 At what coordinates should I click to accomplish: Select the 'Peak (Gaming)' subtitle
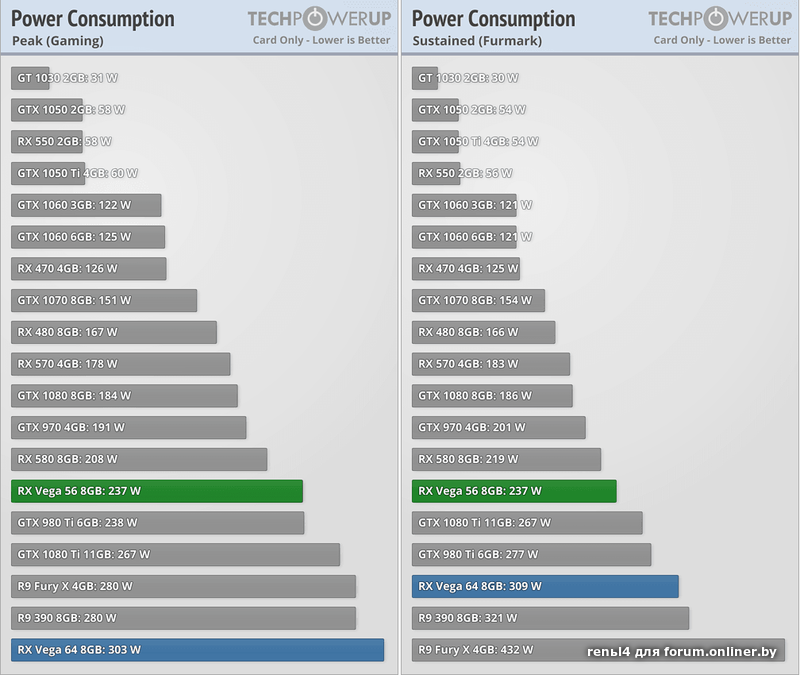coord(58,41)
